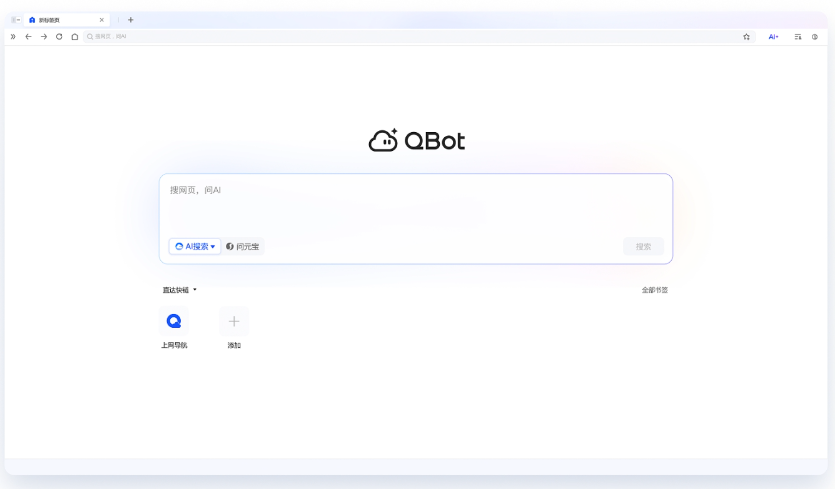Switch to 问元宝 mode
This screenshot has height=489, width=835.
pyautogui.click(x=242, y=246)
